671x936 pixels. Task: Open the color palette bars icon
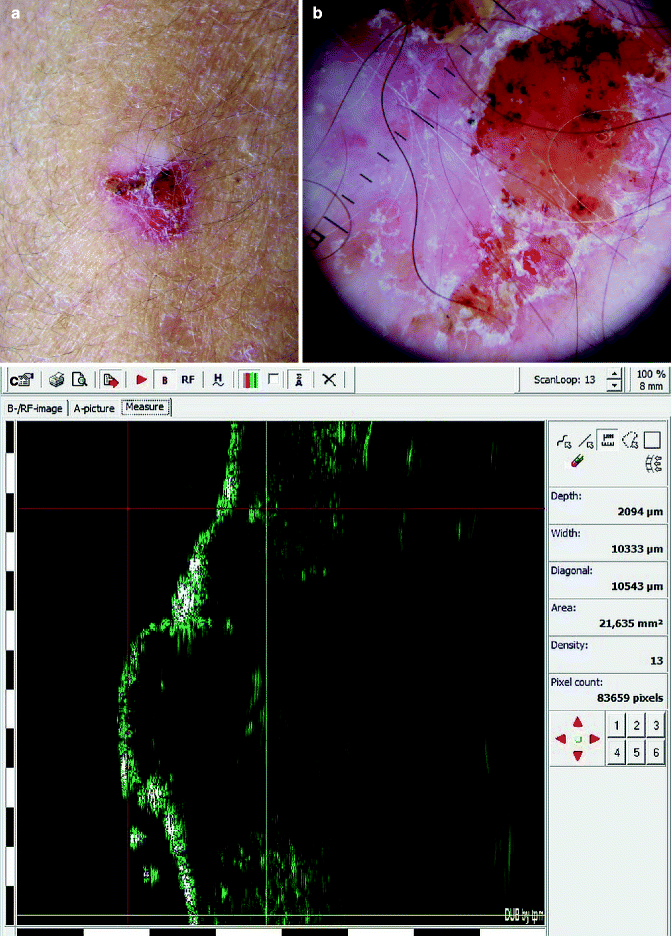click(x=249, y=380)
